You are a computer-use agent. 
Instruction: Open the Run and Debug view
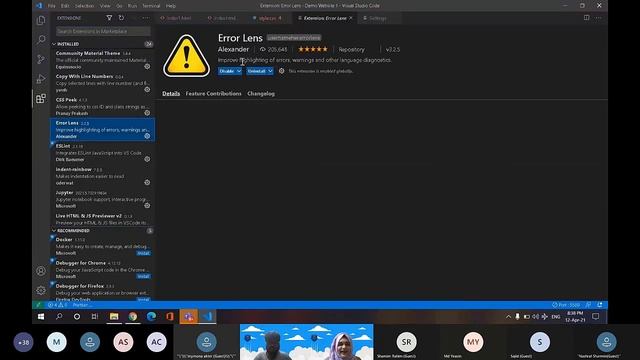point(41,79)
